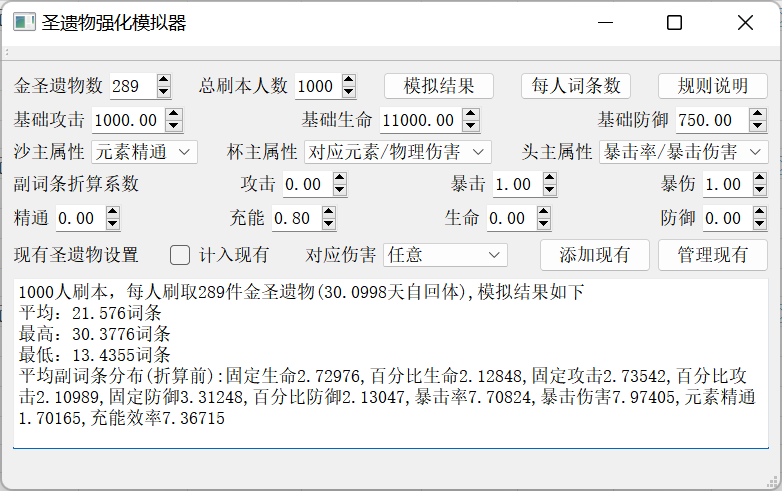Screen dimensions: 782x491
Task: Decrease 基础防御 with down arrow
Action: coord(758,126)
